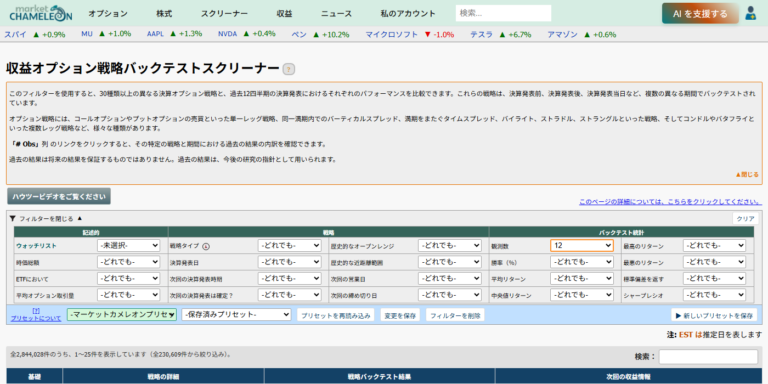Open the 決算発表日 dropdown
This screenshot has height=384, width=768.
[x=289, y=262]
